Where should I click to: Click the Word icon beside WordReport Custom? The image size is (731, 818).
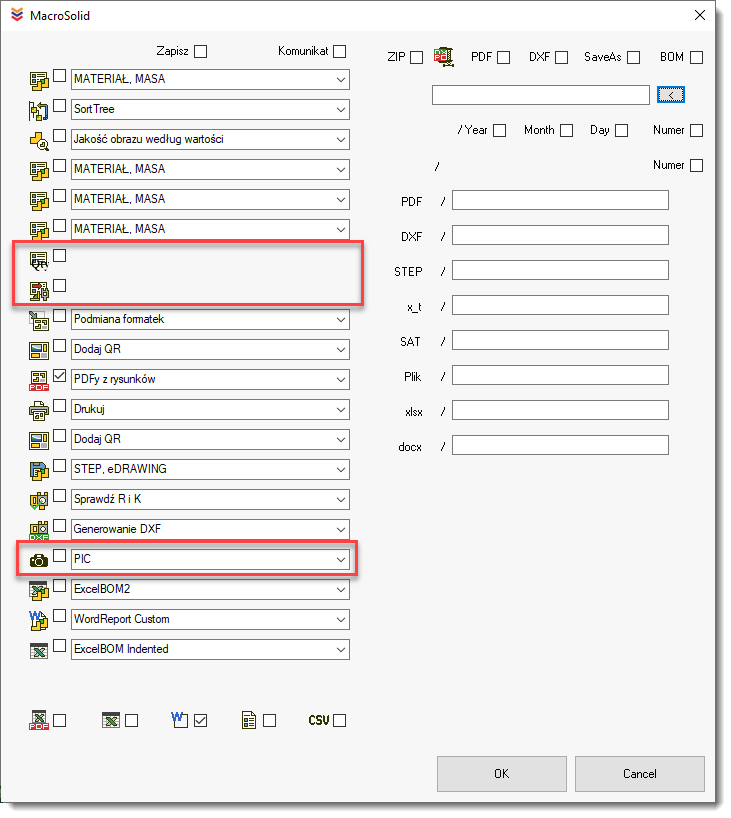coord(39,620)
